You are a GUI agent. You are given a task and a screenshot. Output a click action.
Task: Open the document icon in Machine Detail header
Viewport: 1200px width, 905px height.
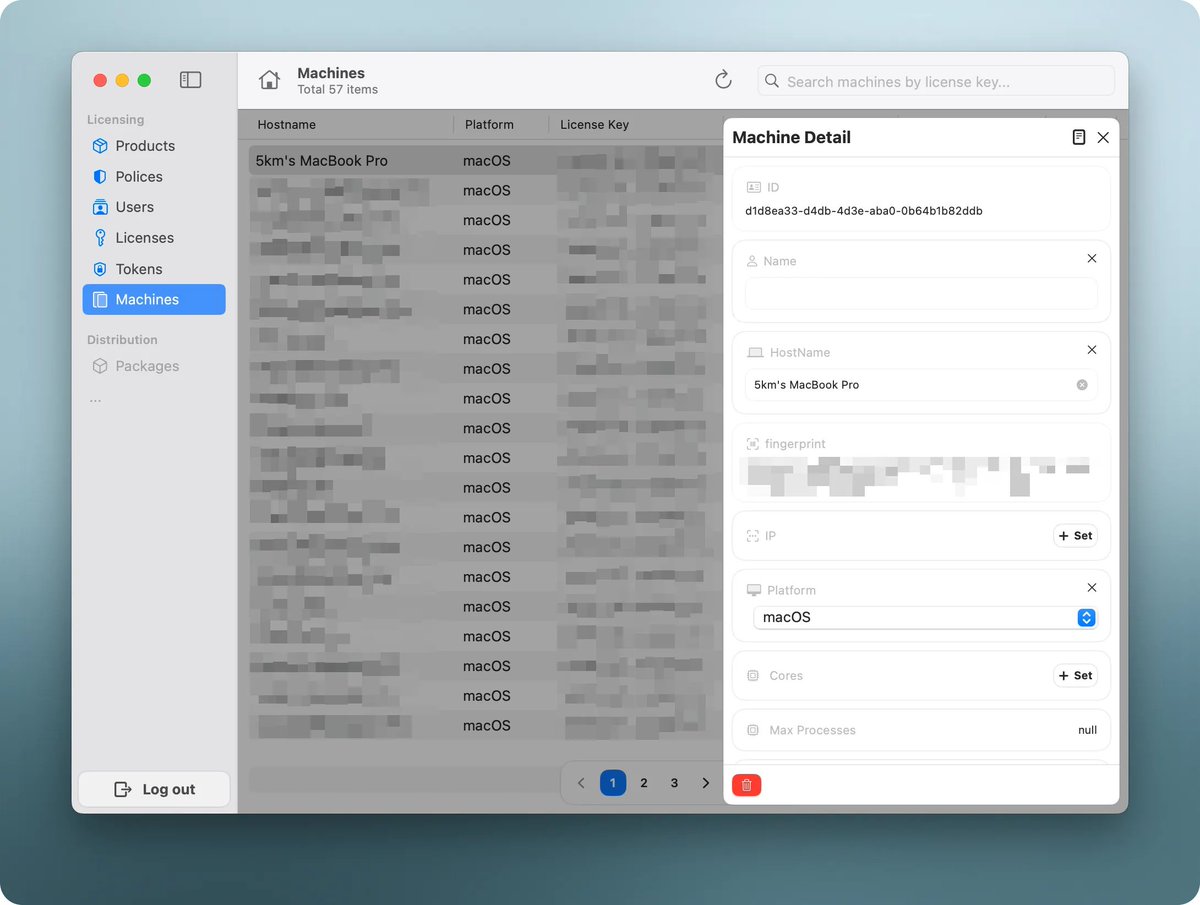[x=1078, y=138]
